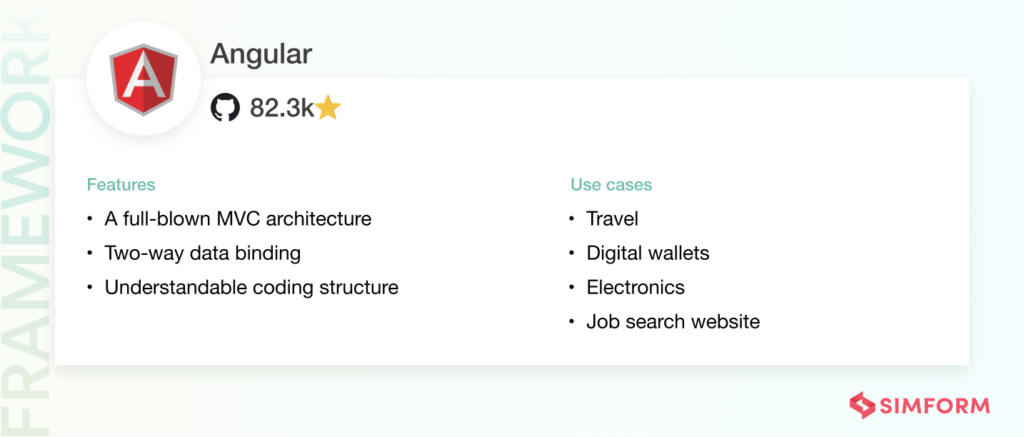Click the white circle around Angular logo
Viewport: 1024px width, 437px height.
point(143,78)
